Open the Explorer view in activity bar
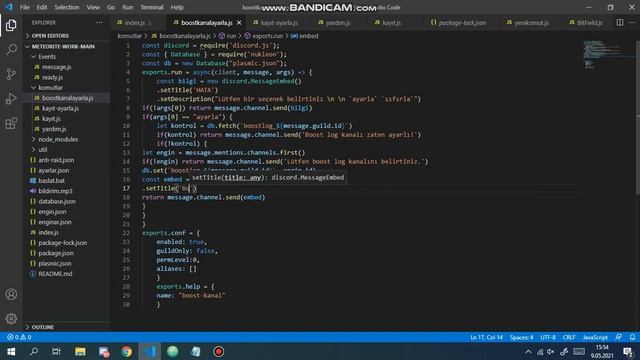 point(11,25)
